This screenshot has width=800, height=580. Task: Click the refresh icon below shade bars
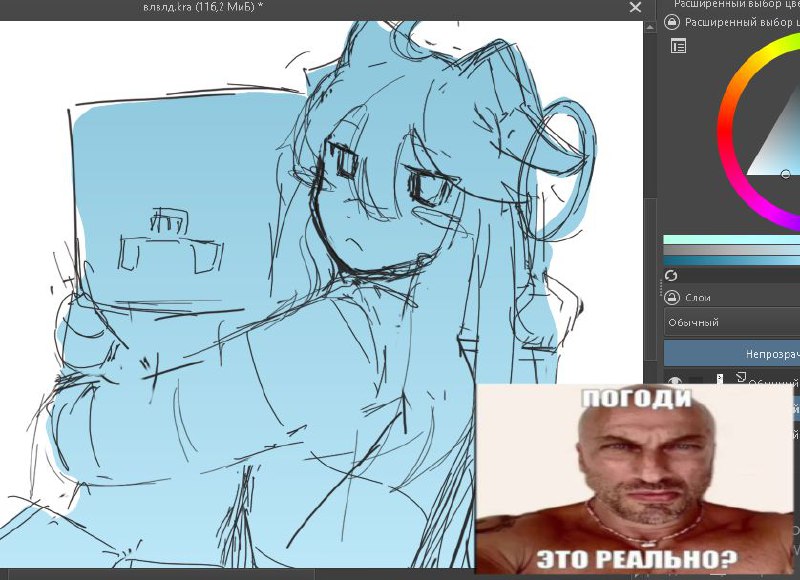click(x=671, y=275)
